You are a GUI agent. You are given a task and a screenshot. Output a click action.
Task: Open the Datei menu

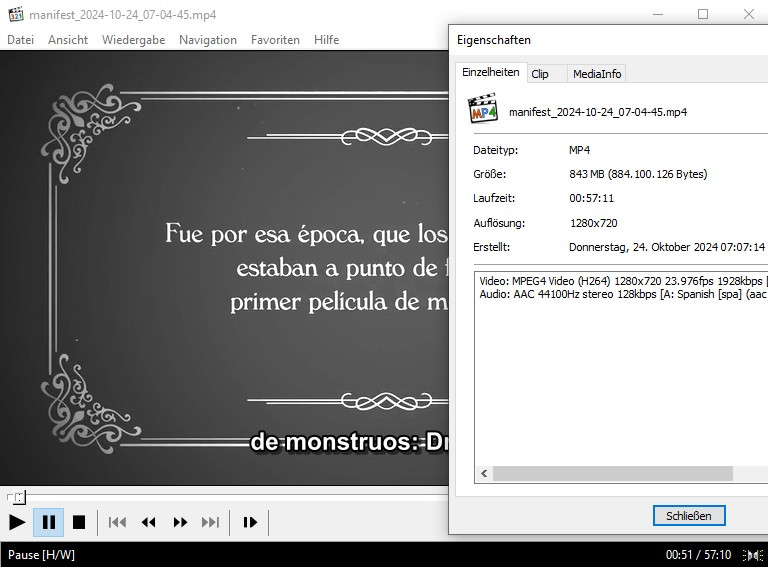[x=20, y=40]
